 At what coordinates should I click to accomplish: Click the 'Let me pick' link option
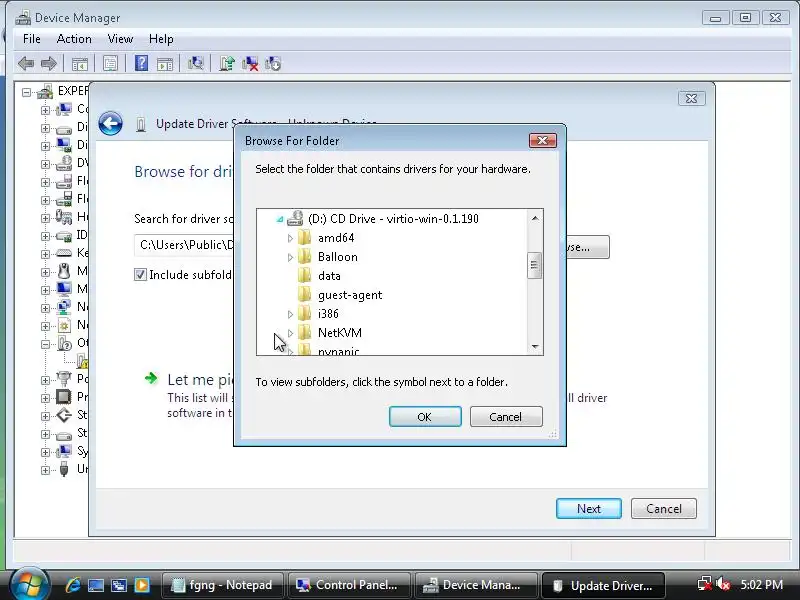(x=201, y=380)
